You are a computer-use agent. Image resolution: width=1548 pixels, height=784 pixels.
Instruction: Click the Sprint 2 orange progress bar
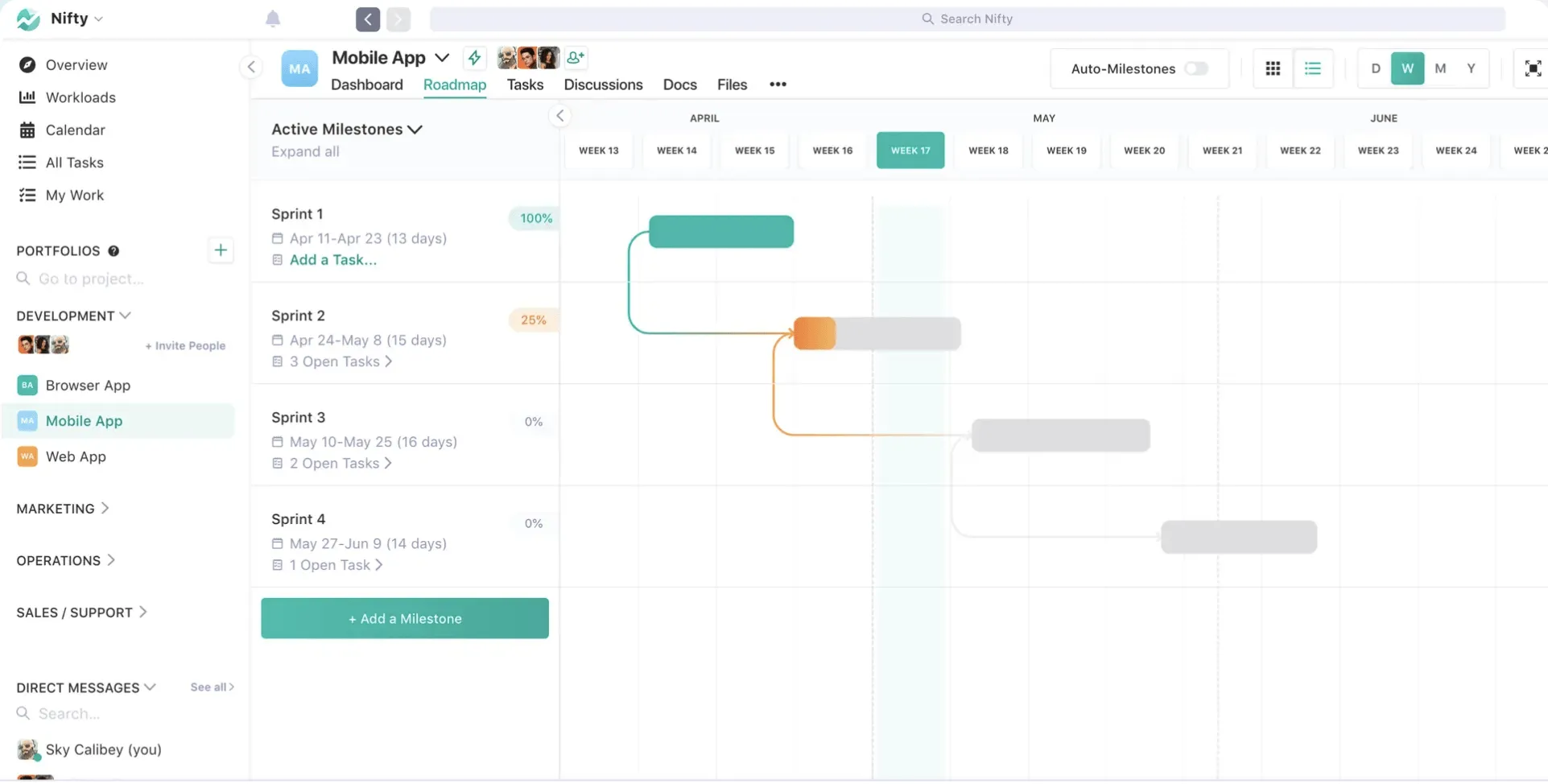click(x=815, y=333)
